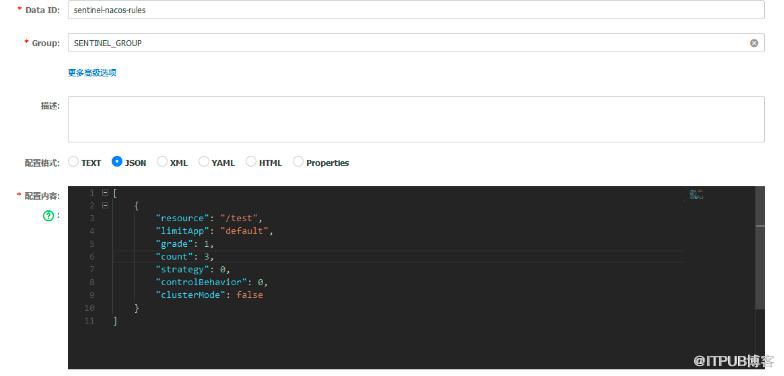Open the 更多高级选项 link
Image resolution: width=784 pixels, height=376 pixels.
pyautogui.click(x=92, y=72)
